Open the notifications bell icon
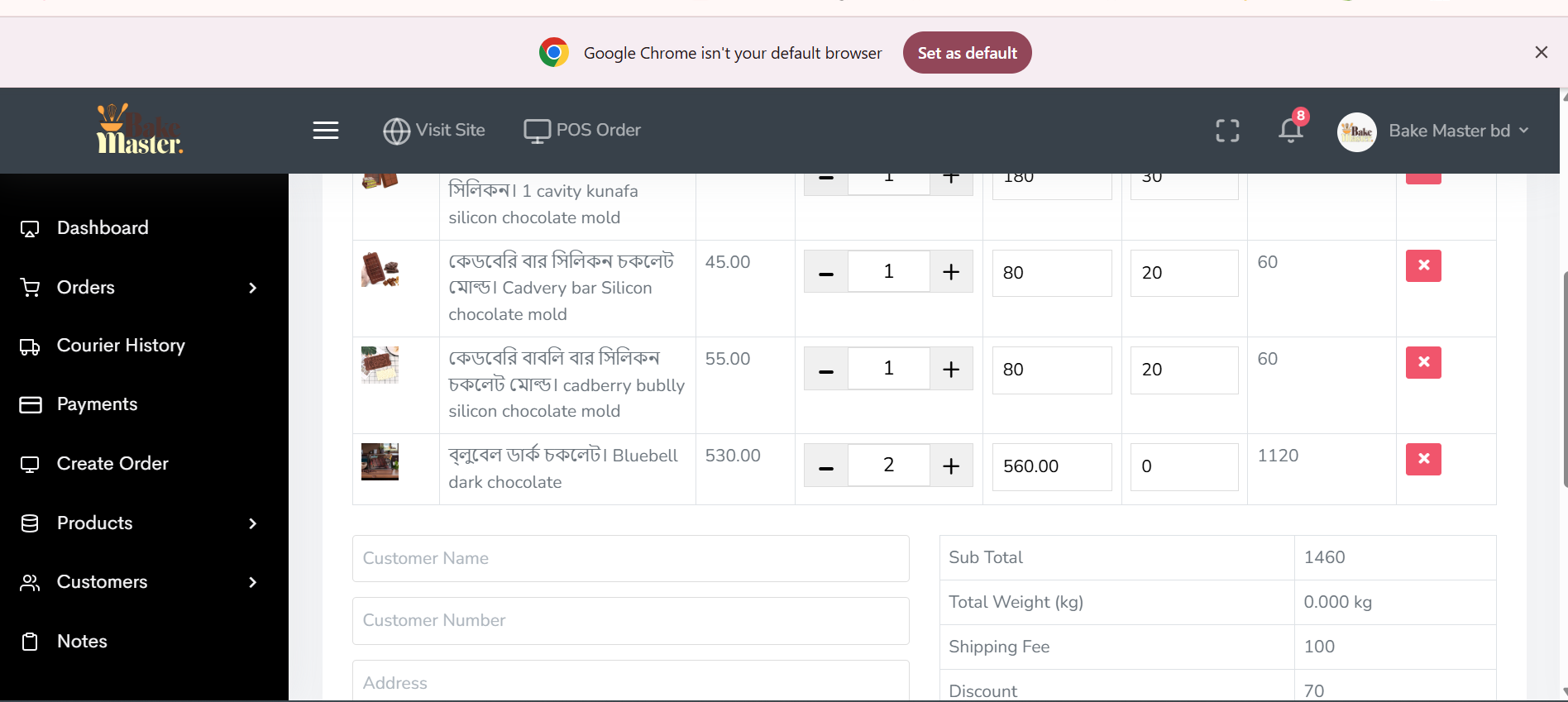Image resolution: width=1568 pixels, height=702 pixels. pos(1290,130)
